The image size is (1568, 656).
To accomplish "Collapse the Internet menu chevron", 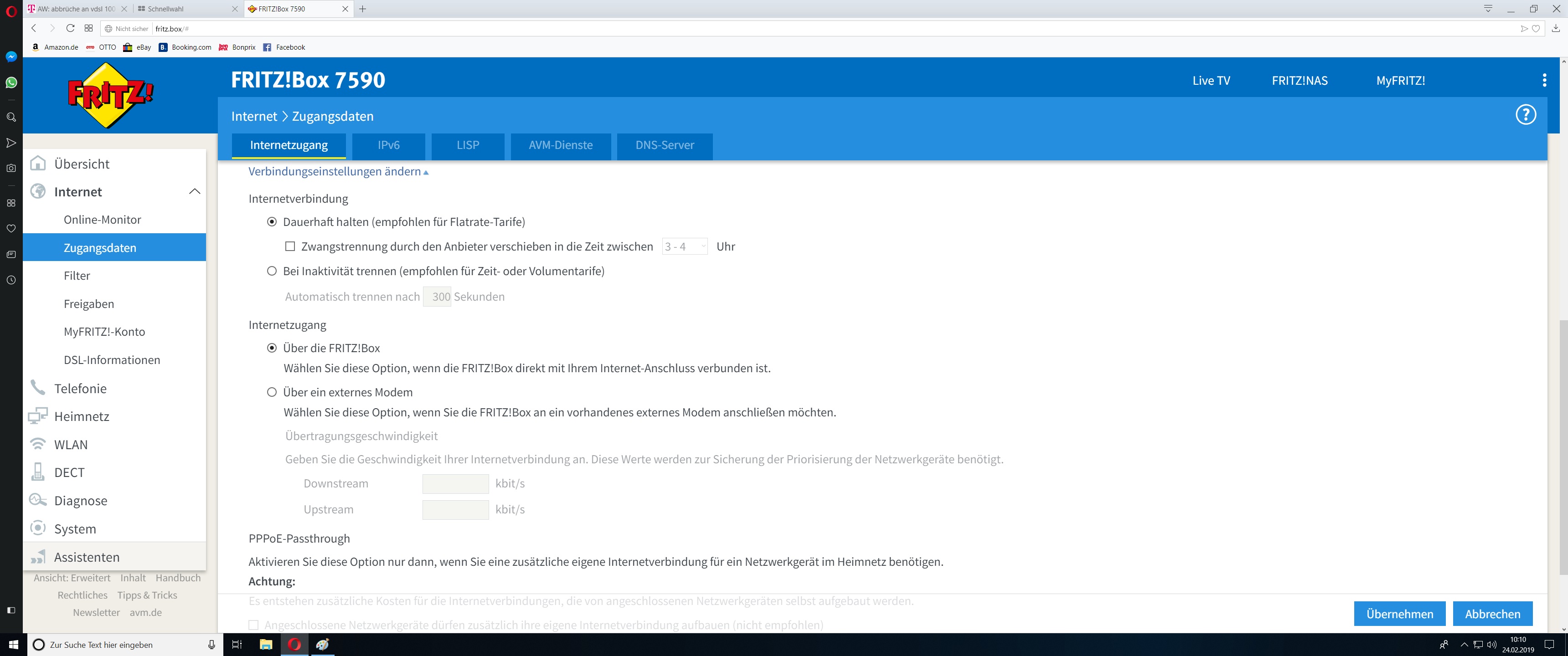I will tap(195, 191).
